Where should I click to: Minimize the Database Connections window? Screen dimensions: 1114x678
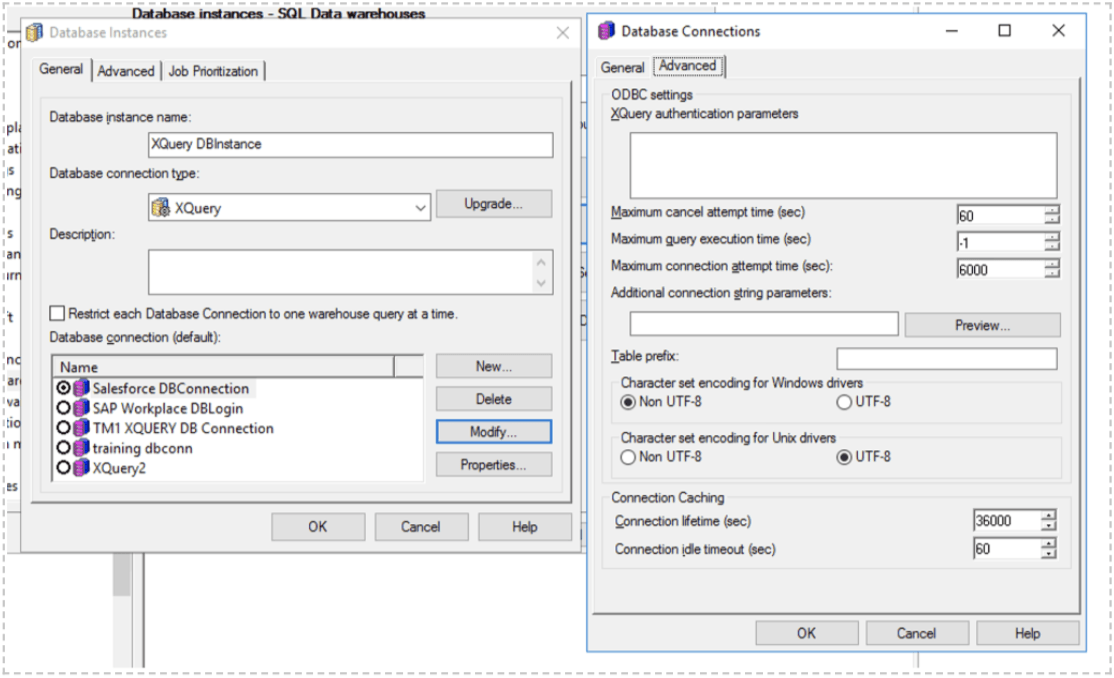(951, 31)
